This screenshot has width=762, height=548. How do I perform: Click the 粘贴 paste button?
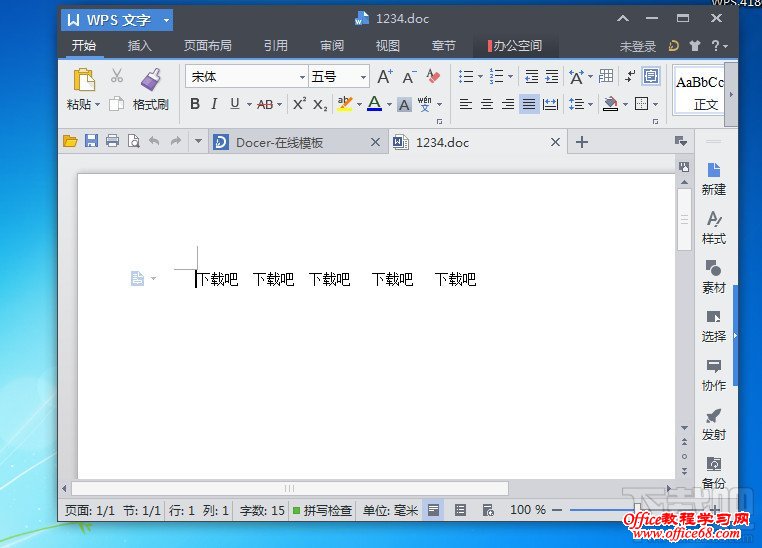click(x=84, y=86)
